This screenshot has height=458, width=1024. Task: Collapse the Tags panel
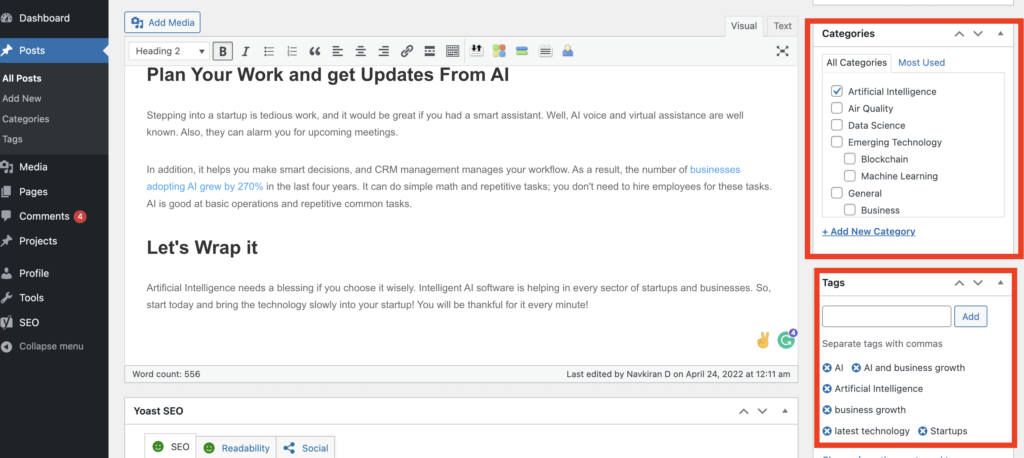coord(1000,283)
